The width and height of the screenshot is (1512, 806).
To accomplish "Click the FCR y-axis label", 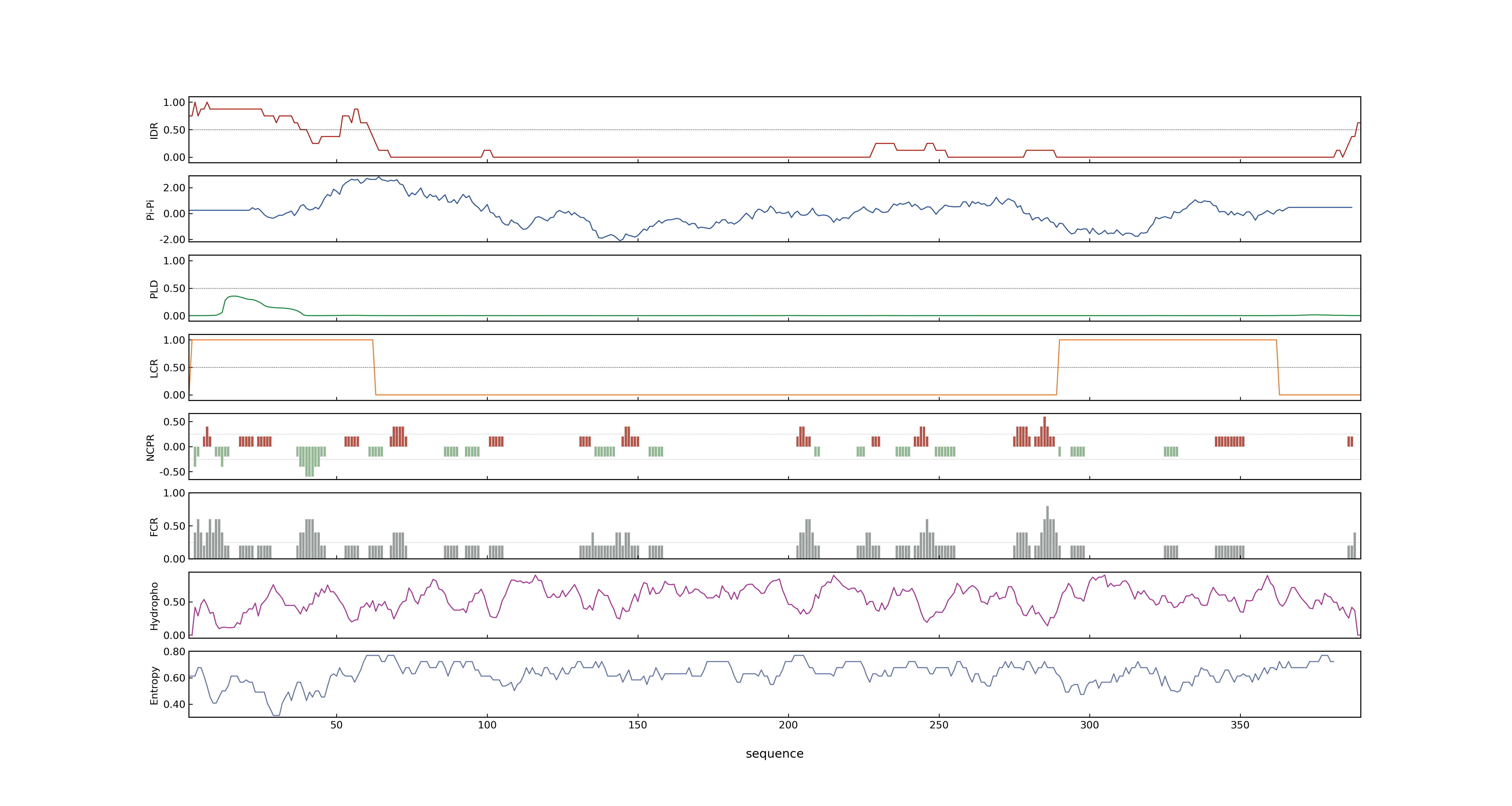I will click(x=154, y=526).
